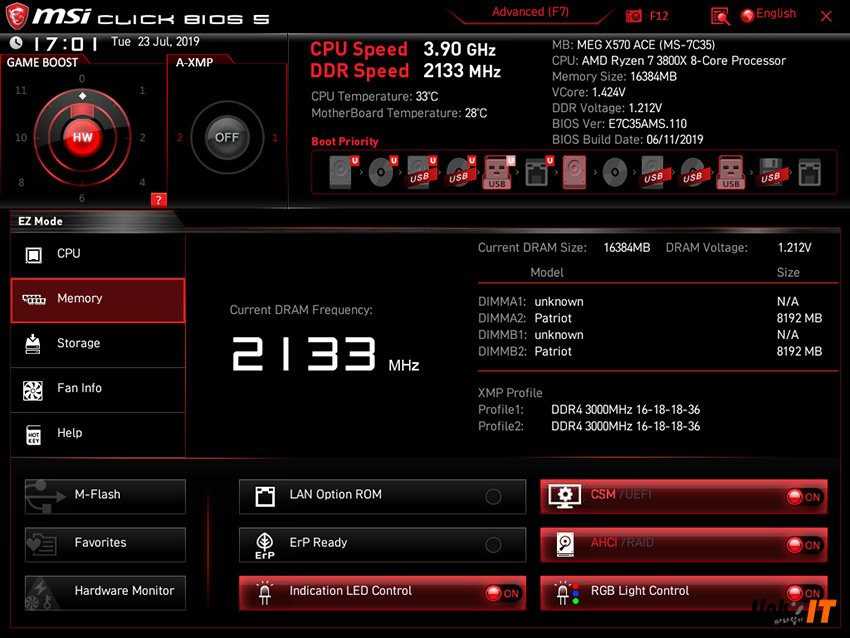Click the date Tue 23 Jul, 2019
The height and width of the screenshot is (638, 850).
[155, 42]
